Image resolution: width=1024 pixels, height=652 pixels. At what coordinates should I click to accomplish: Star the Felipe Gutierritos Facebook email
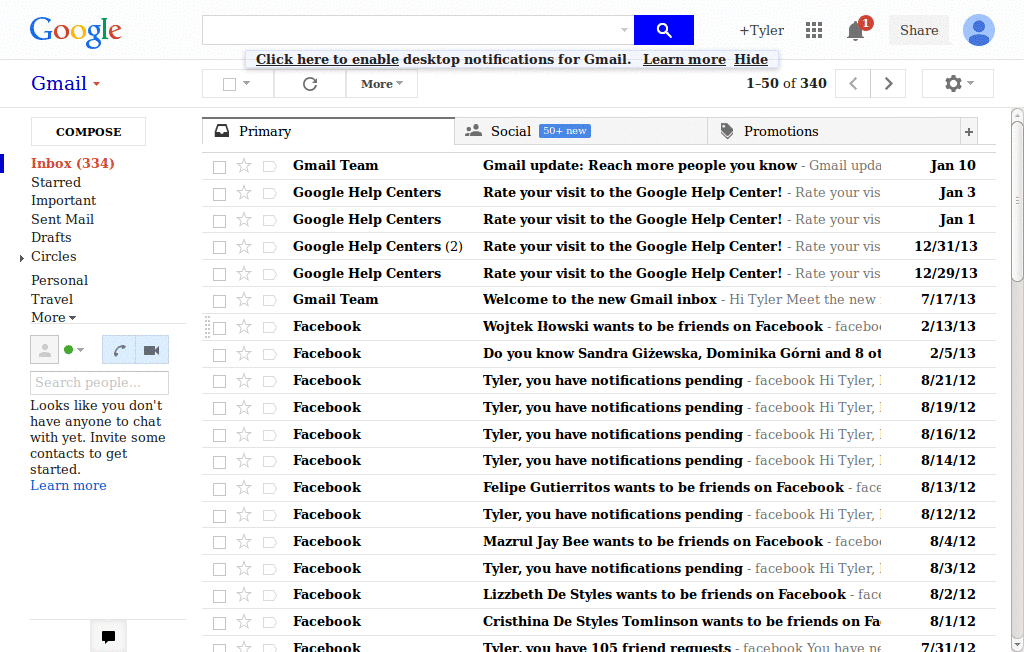point(244,488)
